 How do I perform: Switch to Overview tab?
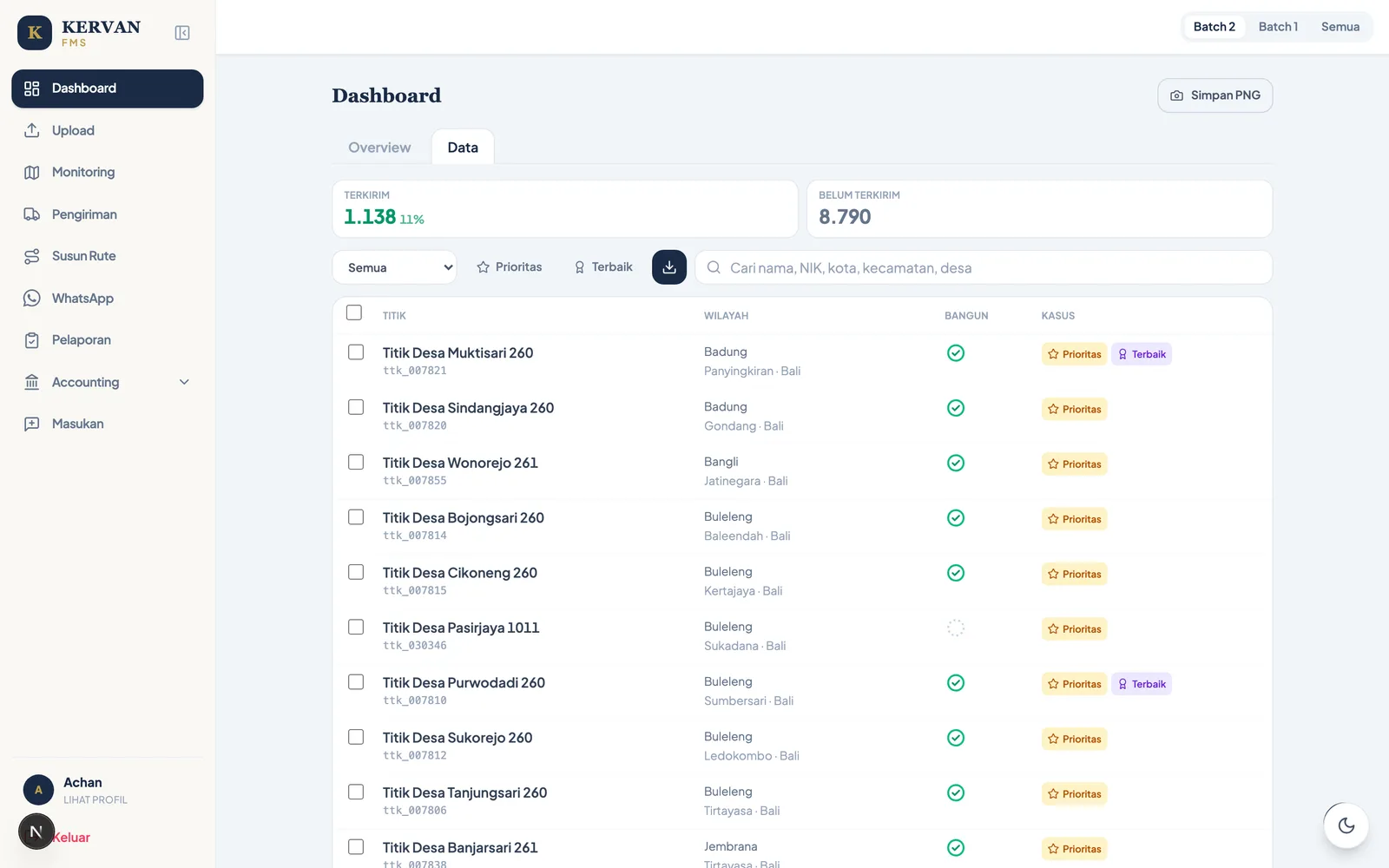pos(379,148)
